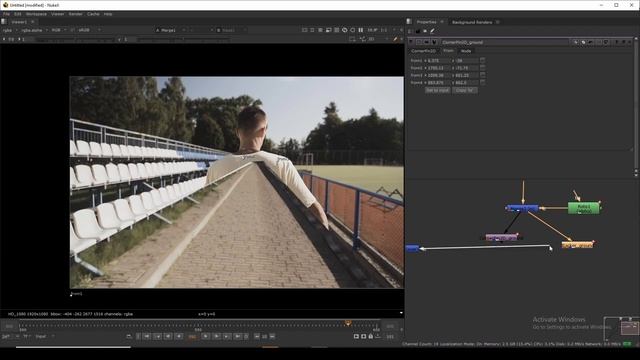The image size is (640, 360).
Task: Open the Edit menu
Action: click(x=18, y=14)
